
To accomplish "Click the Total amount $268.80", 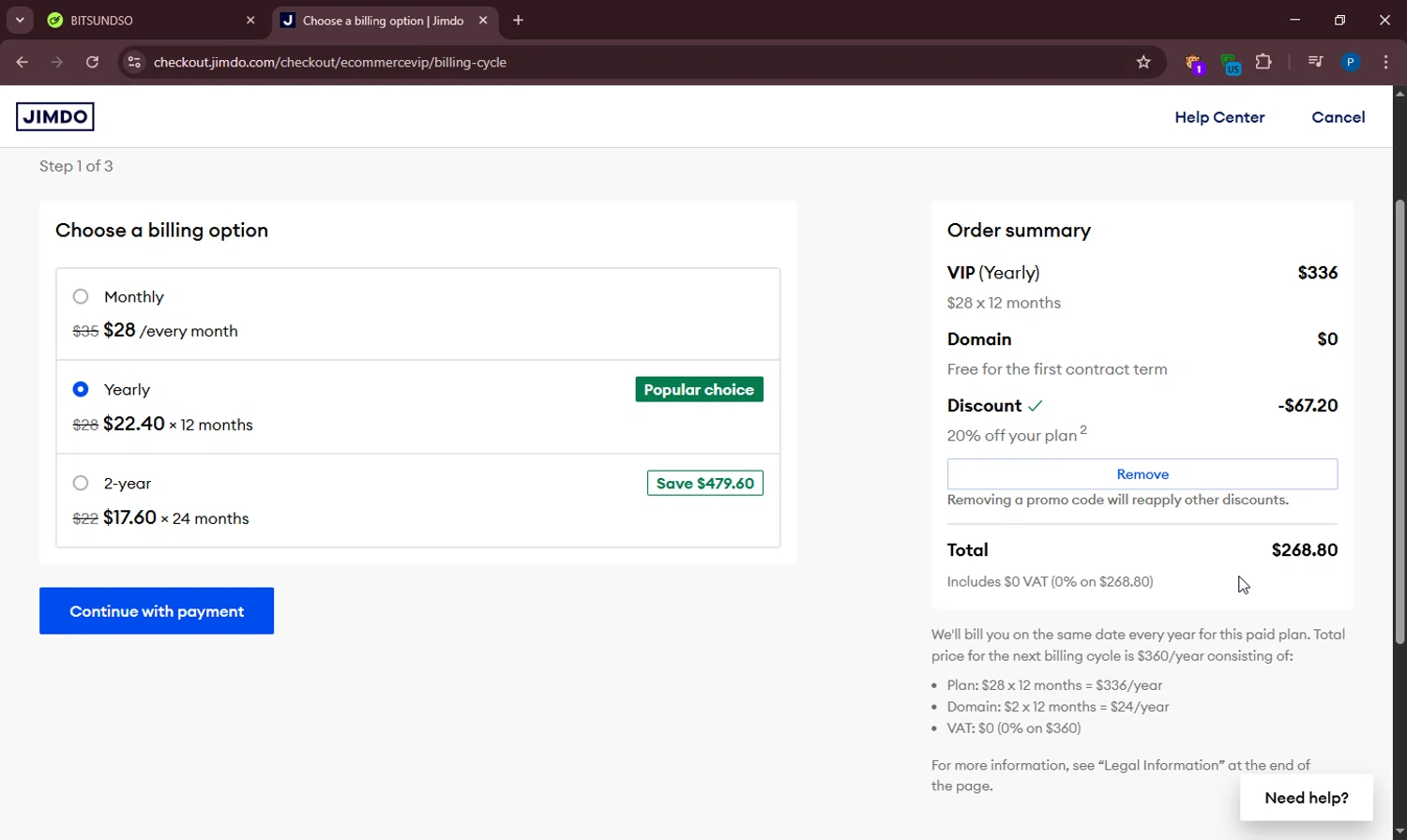I will 1305,550.
